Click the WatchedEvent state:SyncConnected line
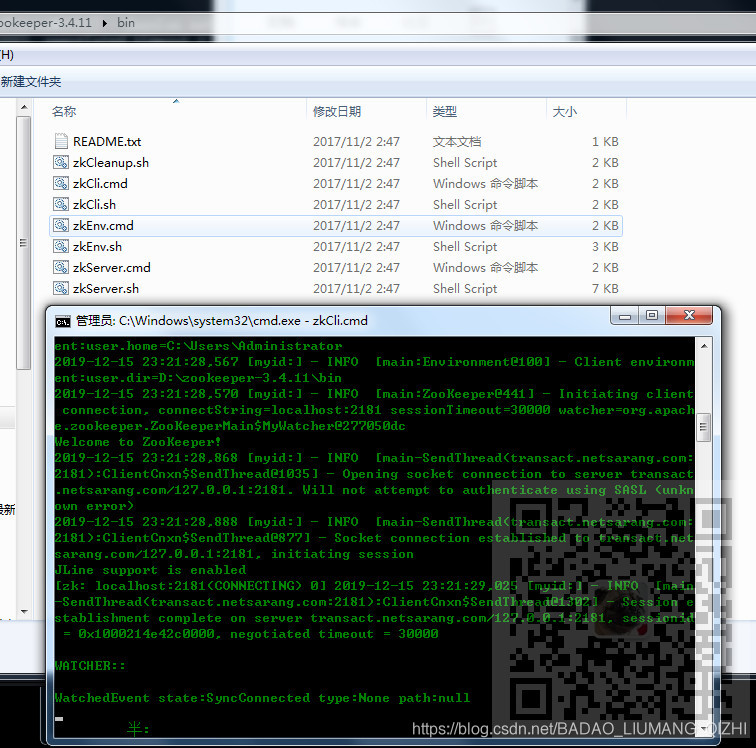The height and width of the screenshot is (748, 756). 262,698
